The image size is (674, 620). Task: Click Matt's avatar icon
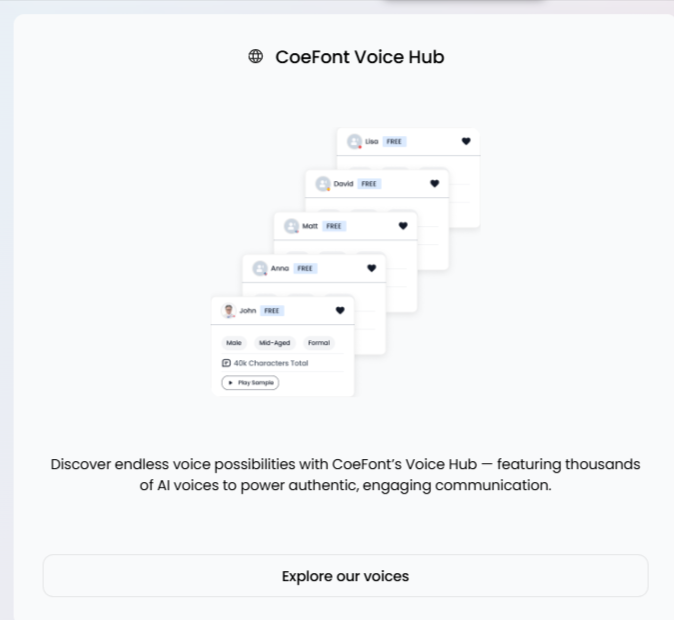[x=291, y=226]
